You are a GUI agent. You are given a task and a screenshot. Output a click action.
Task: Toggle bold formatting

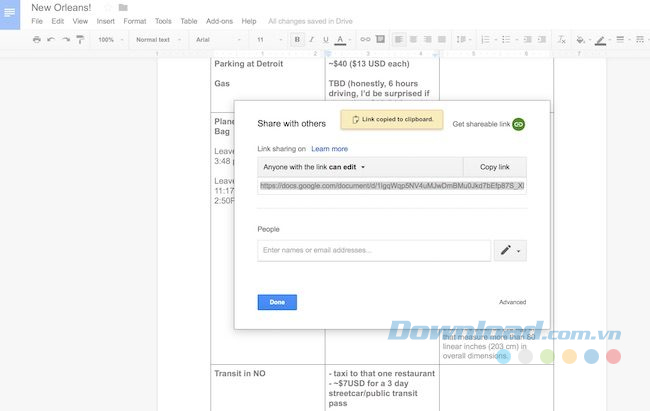(x=297, y=39)
